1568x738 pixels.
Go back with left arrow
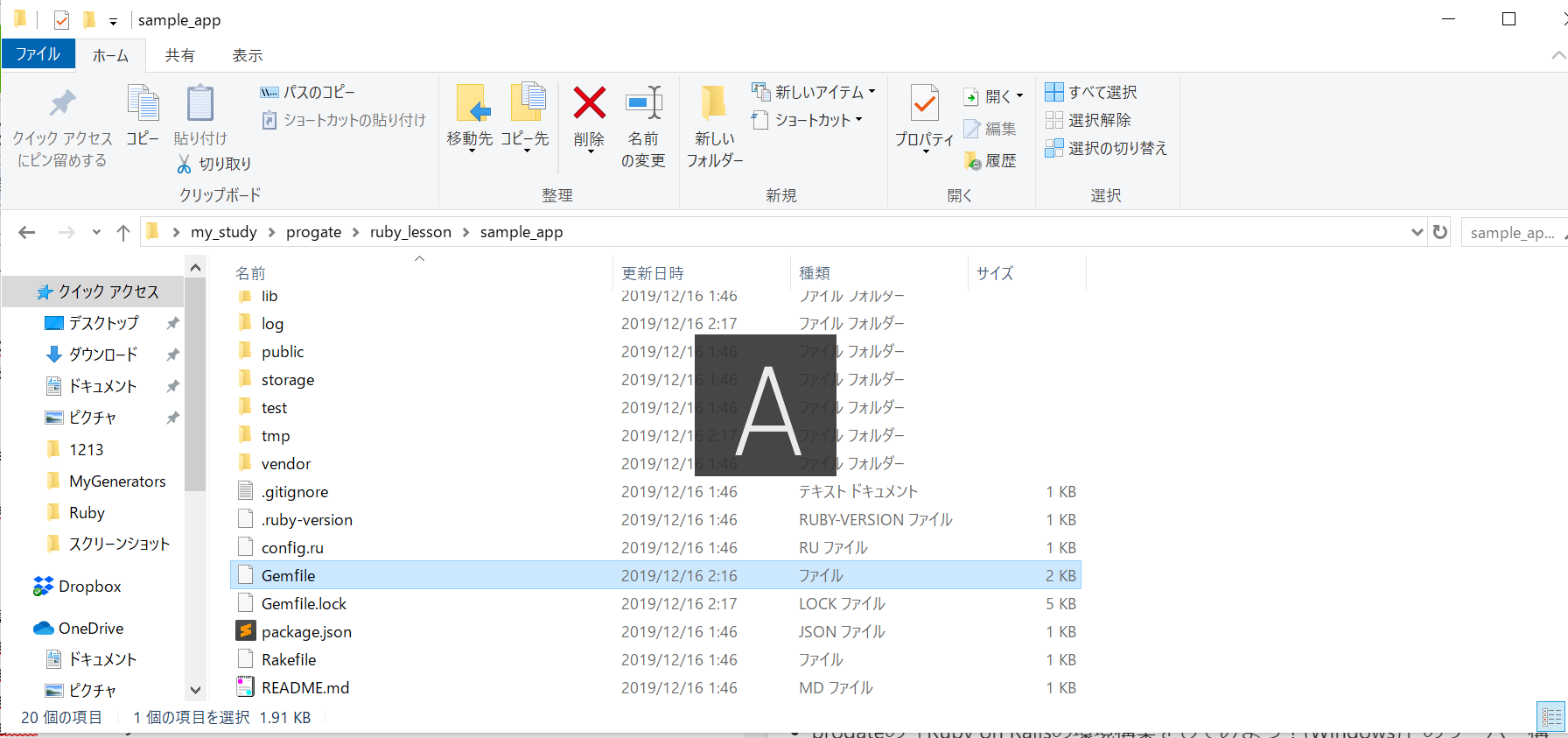click(x=27, y=232)
